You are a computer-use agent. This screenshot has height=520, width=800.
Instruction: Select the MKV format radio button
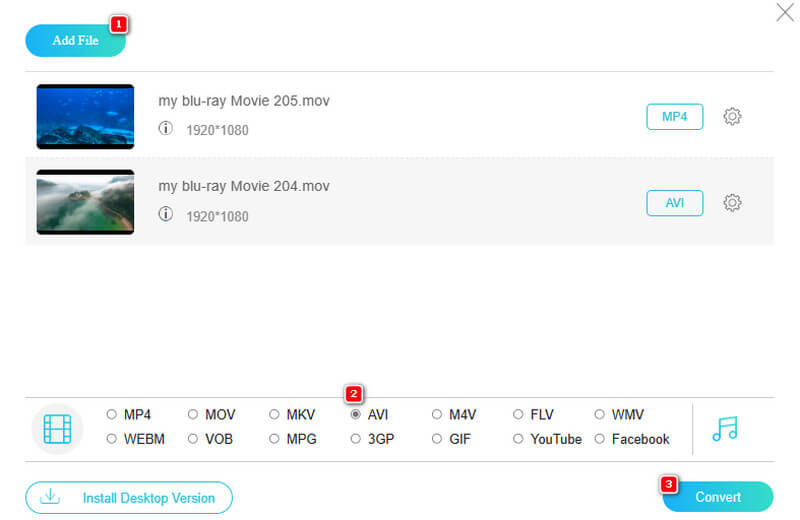pos(274,414)
